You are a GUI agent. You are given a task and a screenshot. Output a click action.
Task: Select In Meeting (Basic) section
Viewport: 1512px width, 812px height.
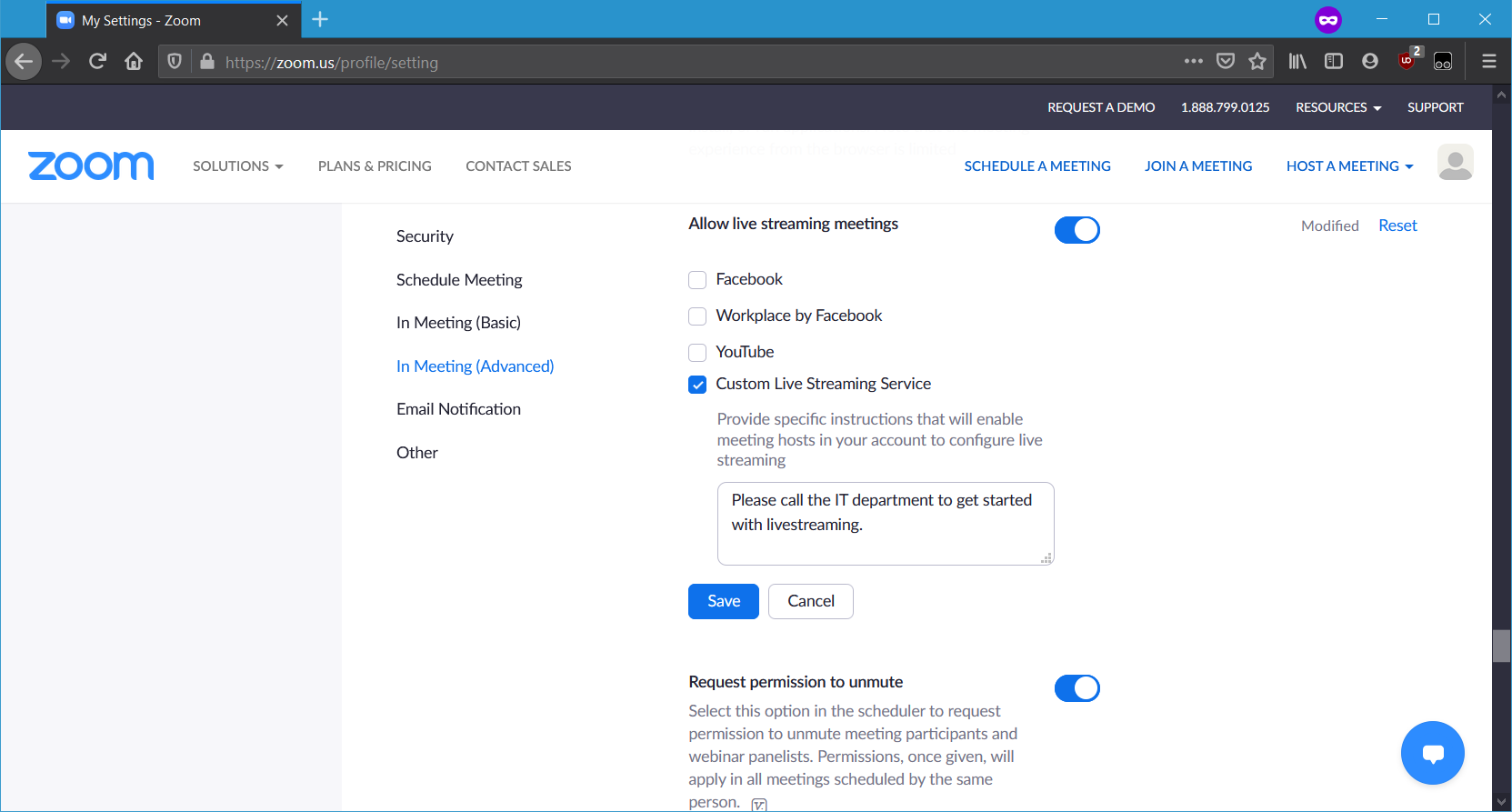pos(458,323)
